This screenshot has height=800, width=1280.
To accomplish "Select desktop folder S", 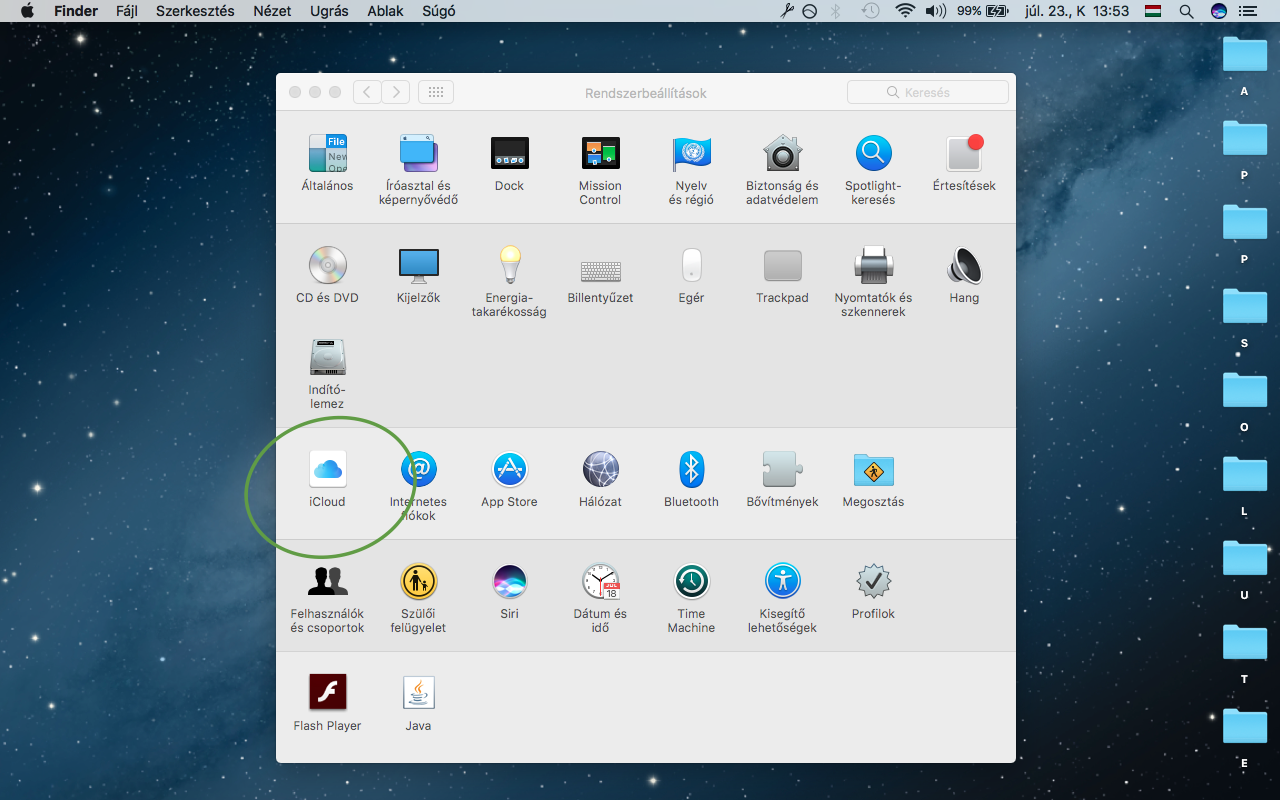I will [1245, 317].
